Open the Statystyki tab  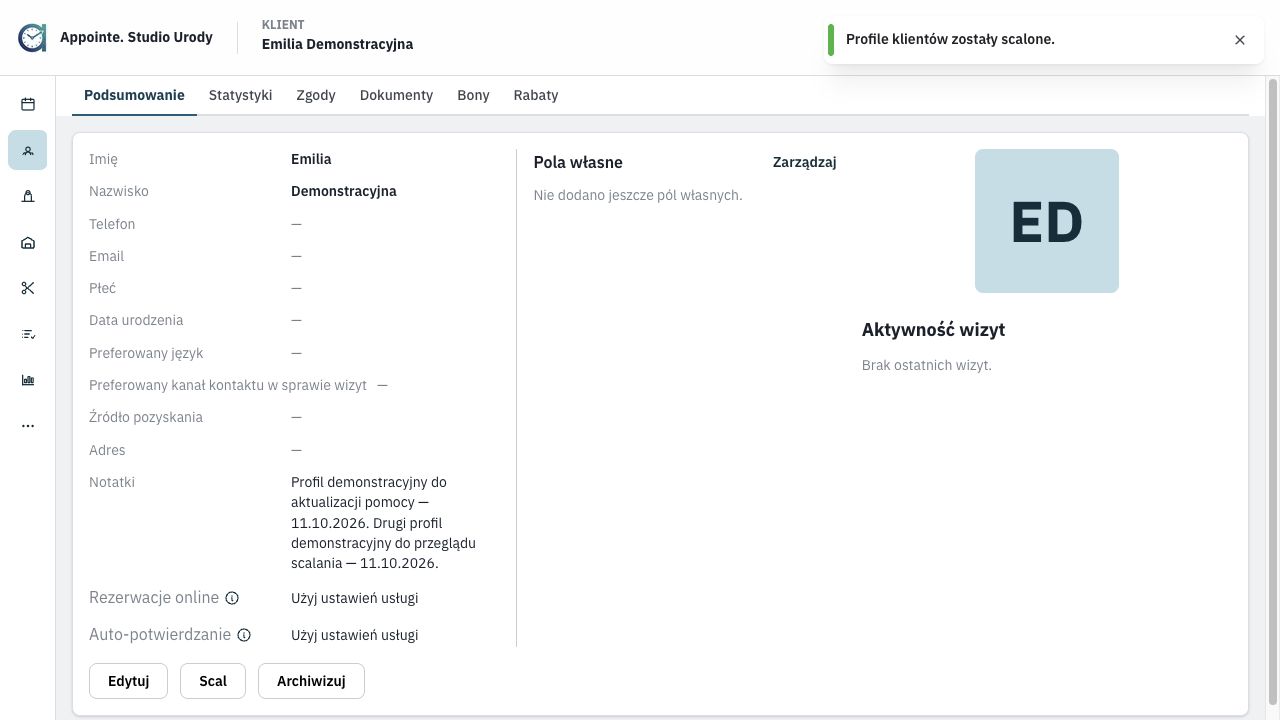point(241,95)
